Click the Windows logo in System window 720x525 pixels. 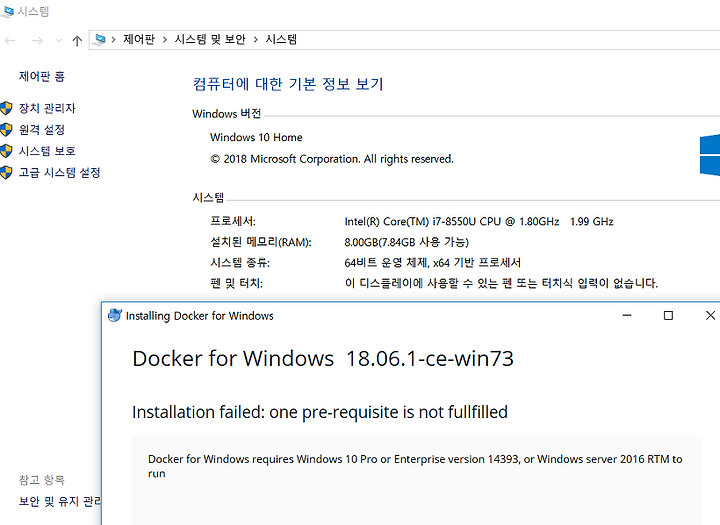tap(709, 155)
